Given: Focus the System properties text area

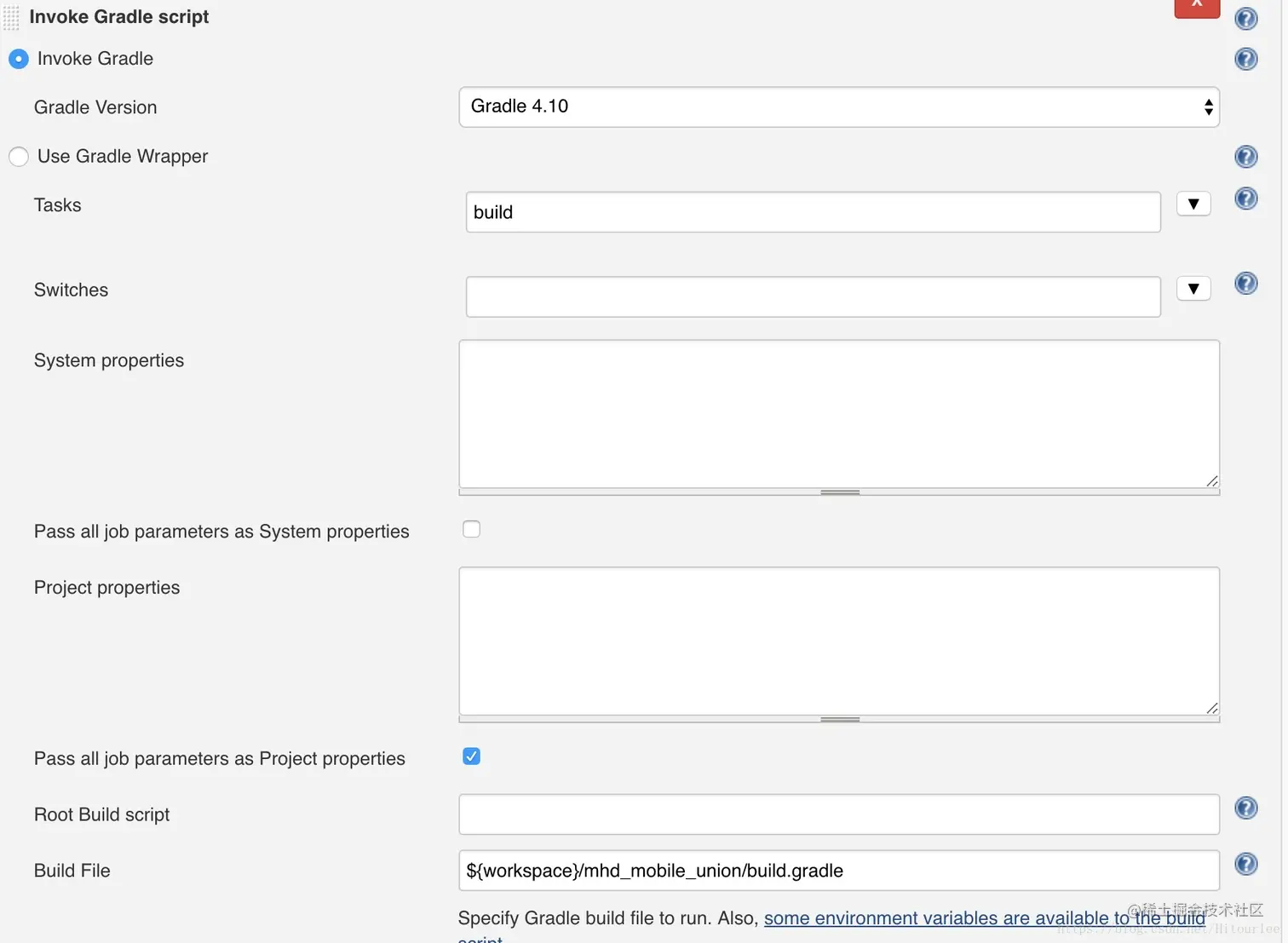Looking at the screenshot, I should 839,414.
